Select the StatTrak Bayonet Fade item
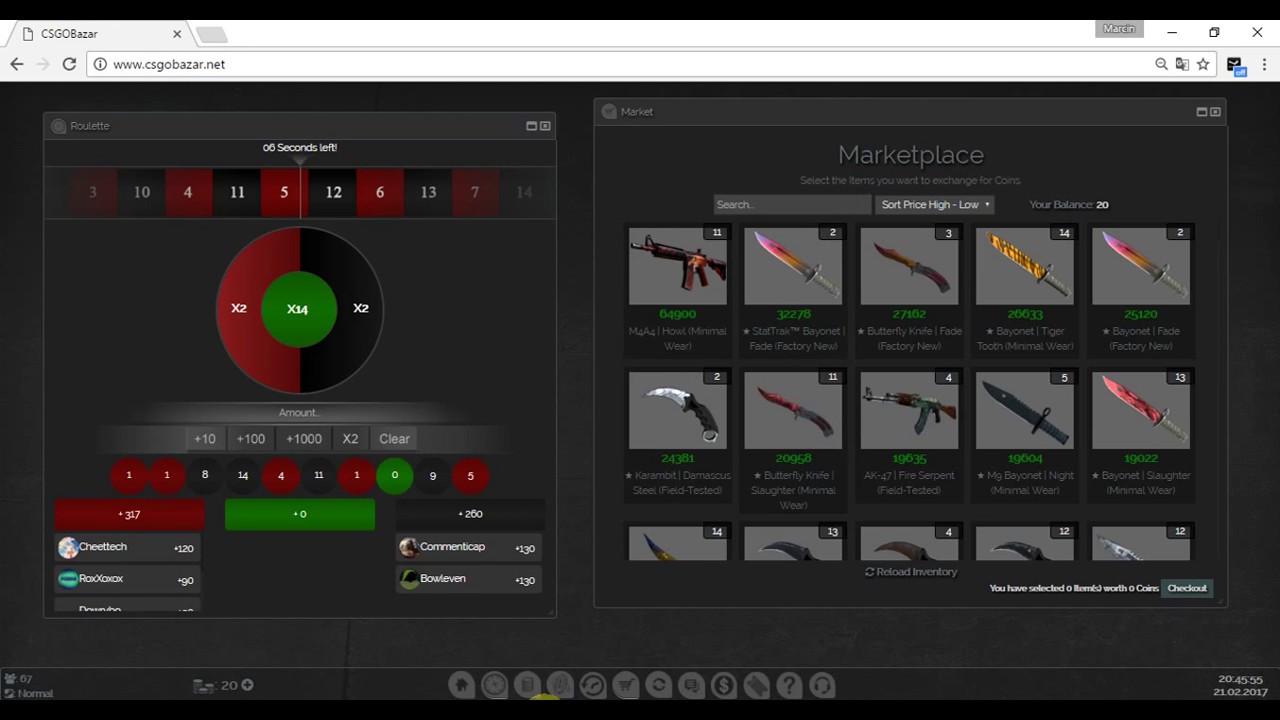The image size is (1280, 720). click(793, 290)
